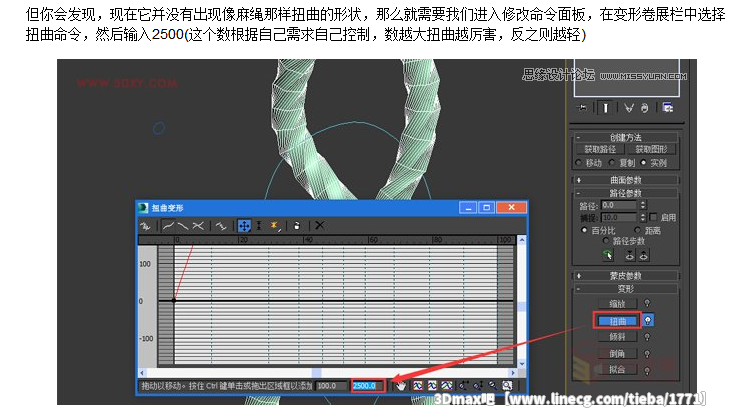Select the Zoom magnifier tool
Viewport: 746px width, 418px height.
click(x=492, y=386)
